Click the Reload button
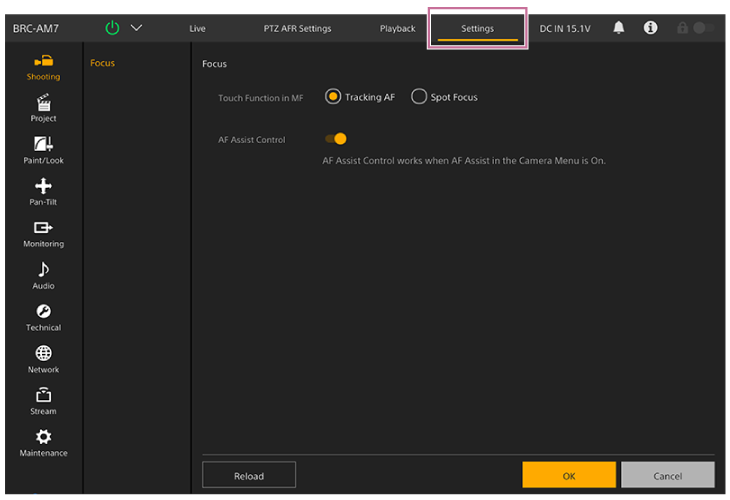Viewport: 730px width, 500px height. tap(249, 475)
